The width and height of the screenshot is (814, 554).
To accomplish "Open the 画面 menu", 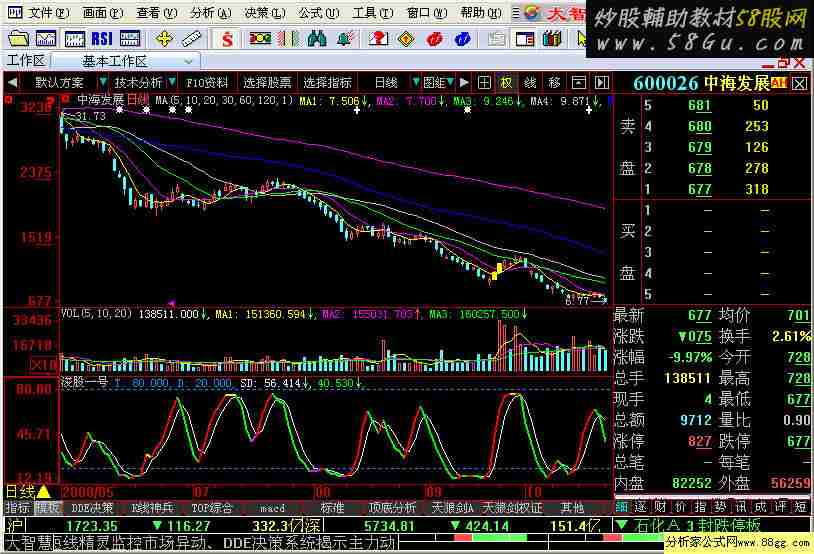I will 102,12.
